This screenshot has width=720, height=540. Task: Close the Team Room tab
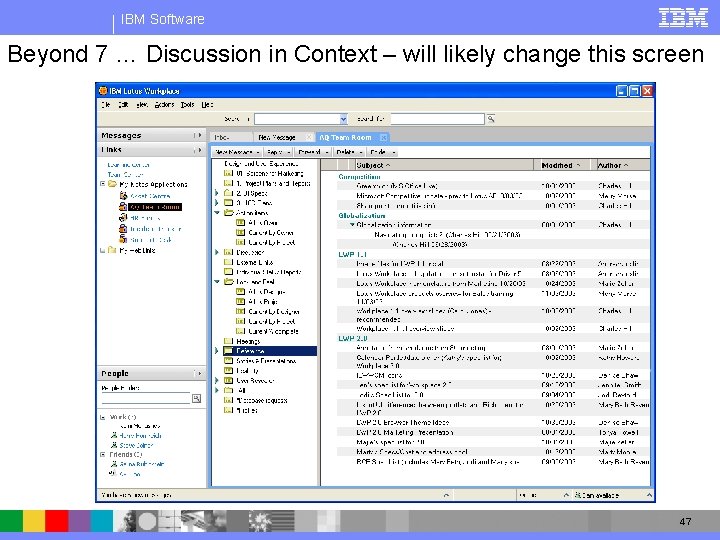coord(383,137)
